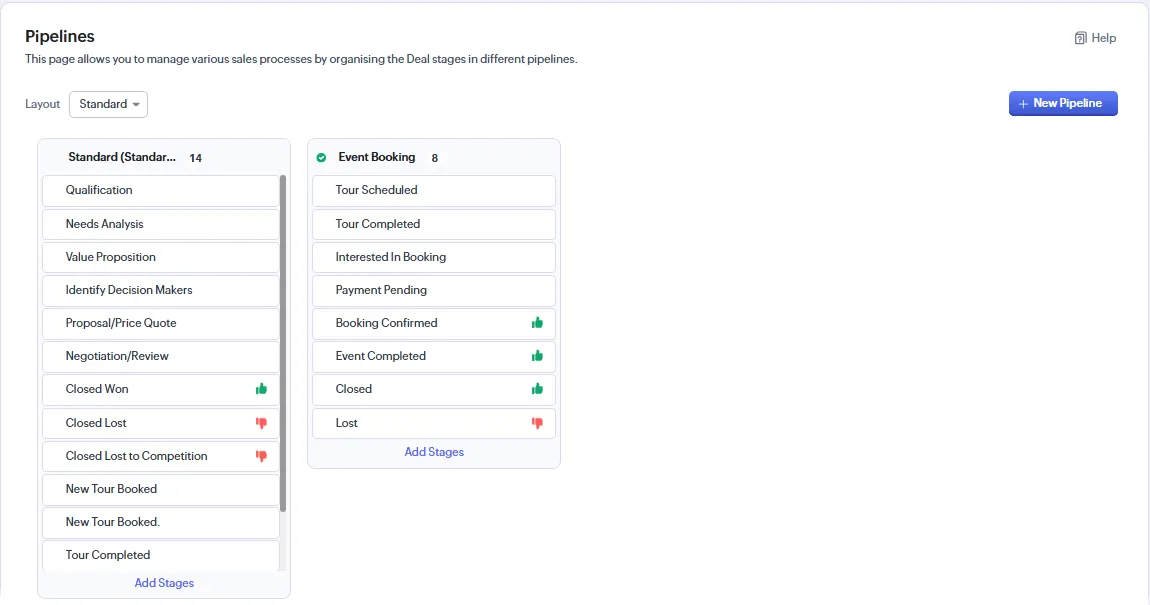Select the Interested In Booking stage

(x=433, y=257)
